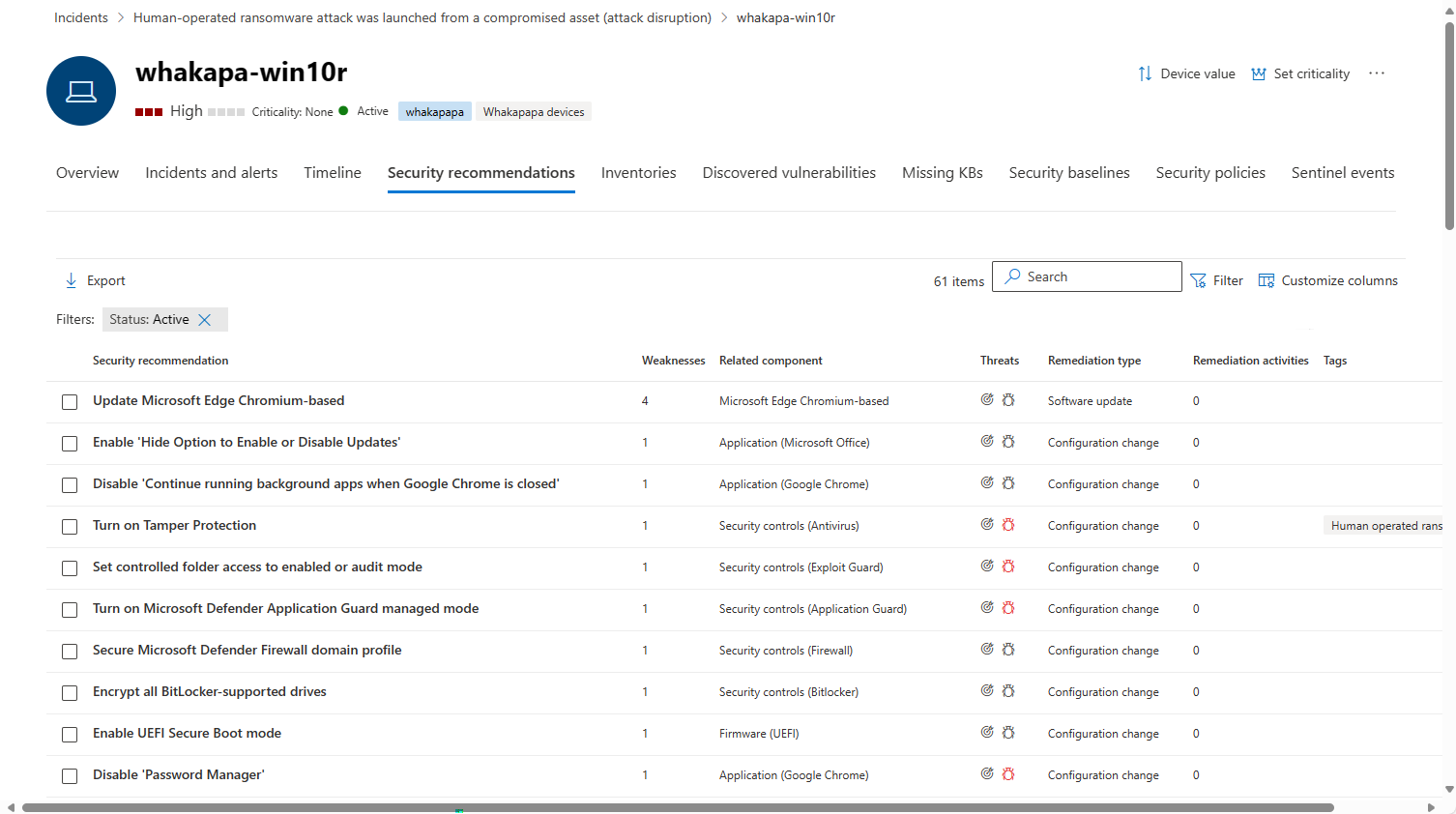Open the more options ellipsis menu

(1377, 73)
